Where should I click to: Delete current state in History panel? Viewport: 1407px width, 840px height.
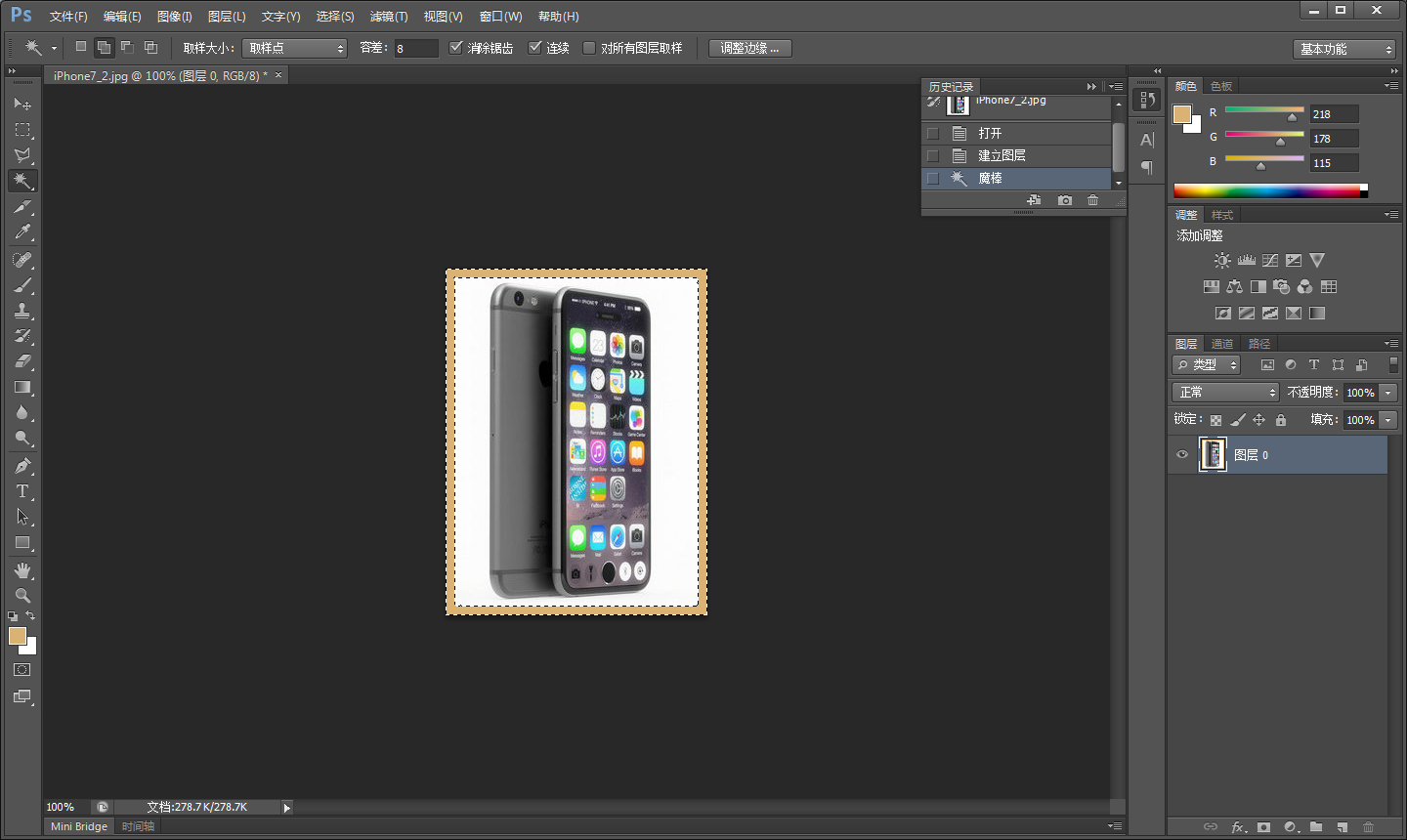tap(1092, 200)
